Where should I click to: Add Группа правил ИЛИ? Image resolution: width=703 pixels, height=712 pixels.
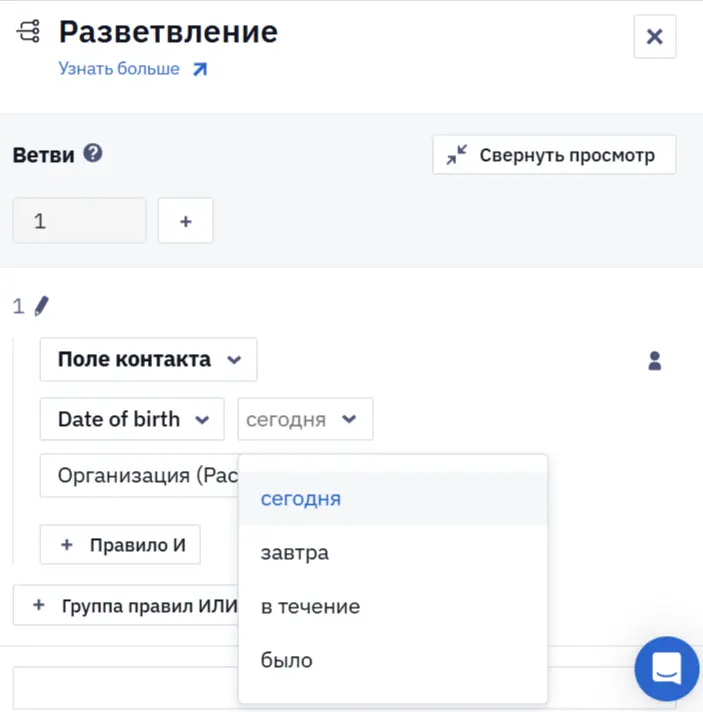click(126, 606)
